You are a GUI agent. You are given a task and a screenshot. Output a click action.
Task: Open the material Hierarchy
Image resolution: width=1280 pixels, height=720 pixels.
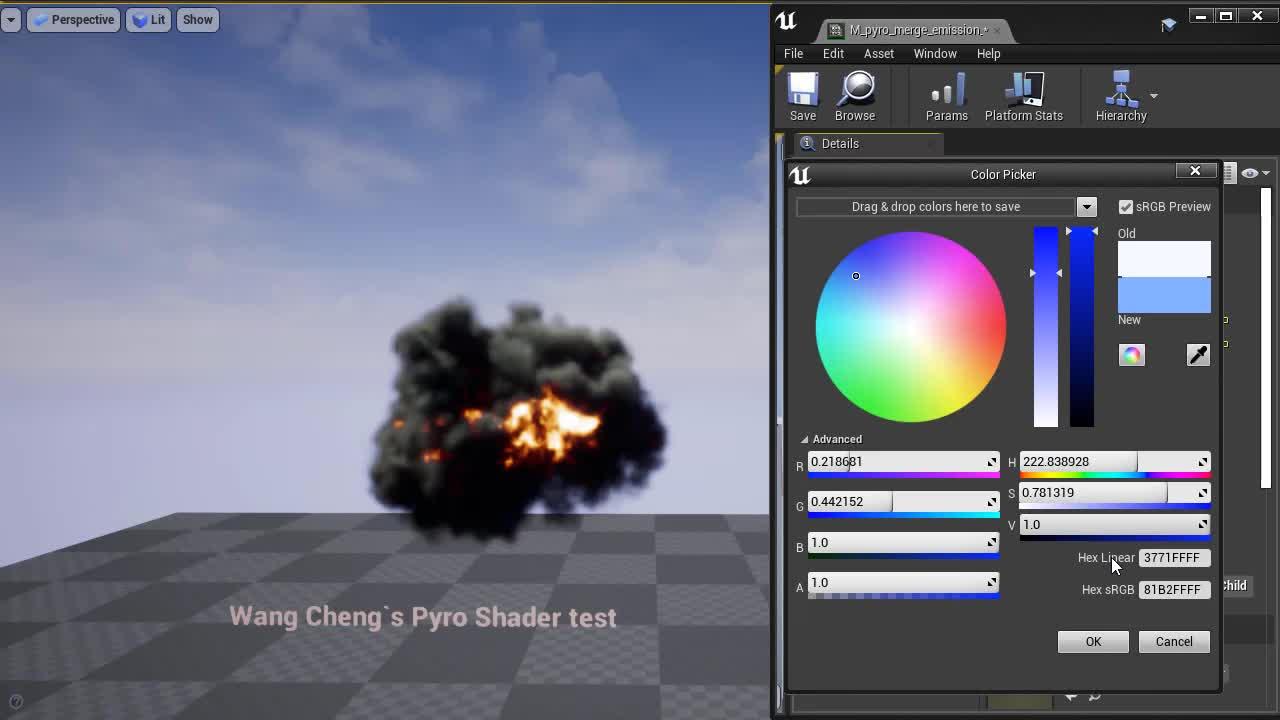(1120, 95)
